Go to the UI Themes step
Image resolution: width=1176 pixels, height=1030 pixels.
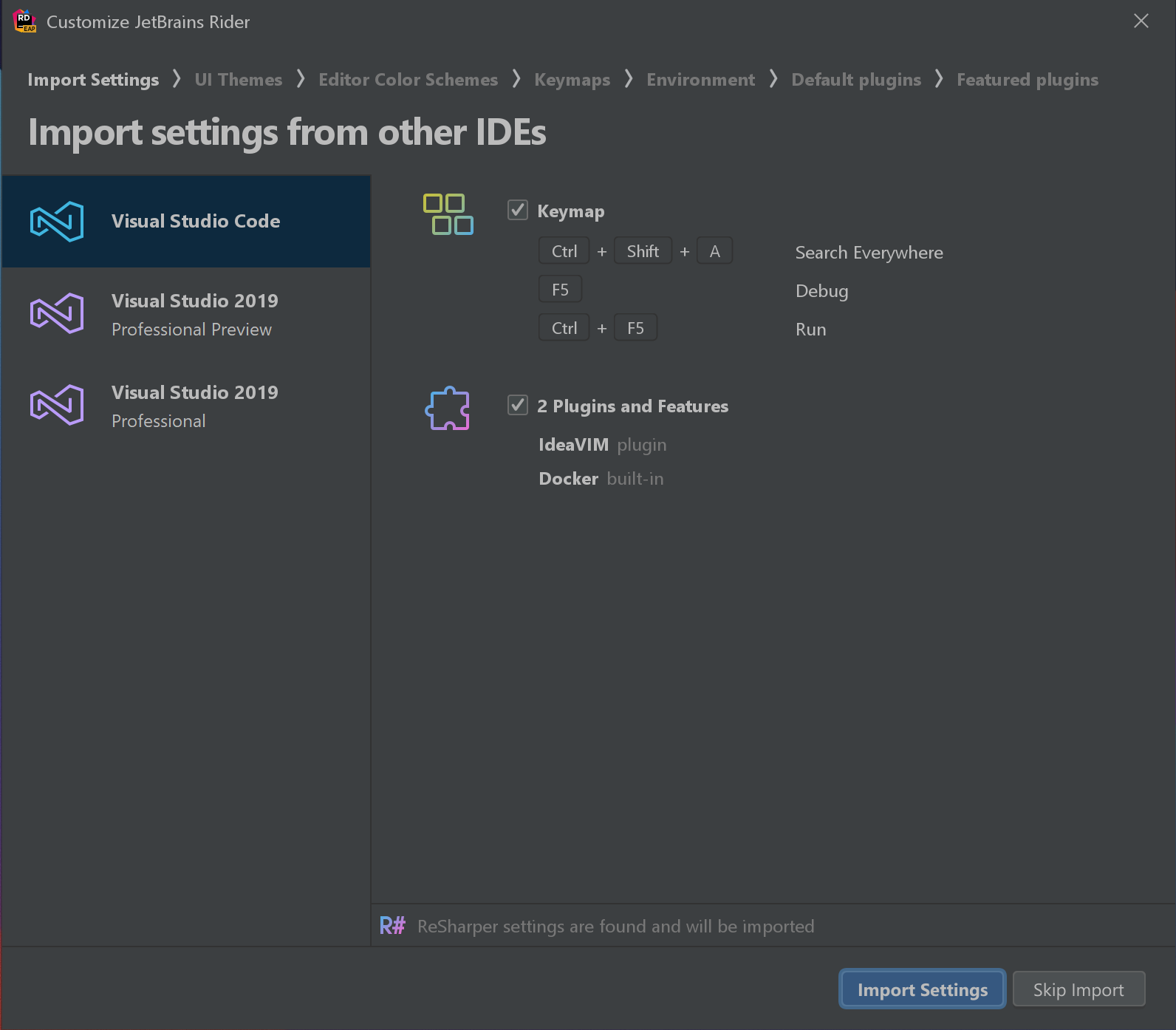click(239, 80)
